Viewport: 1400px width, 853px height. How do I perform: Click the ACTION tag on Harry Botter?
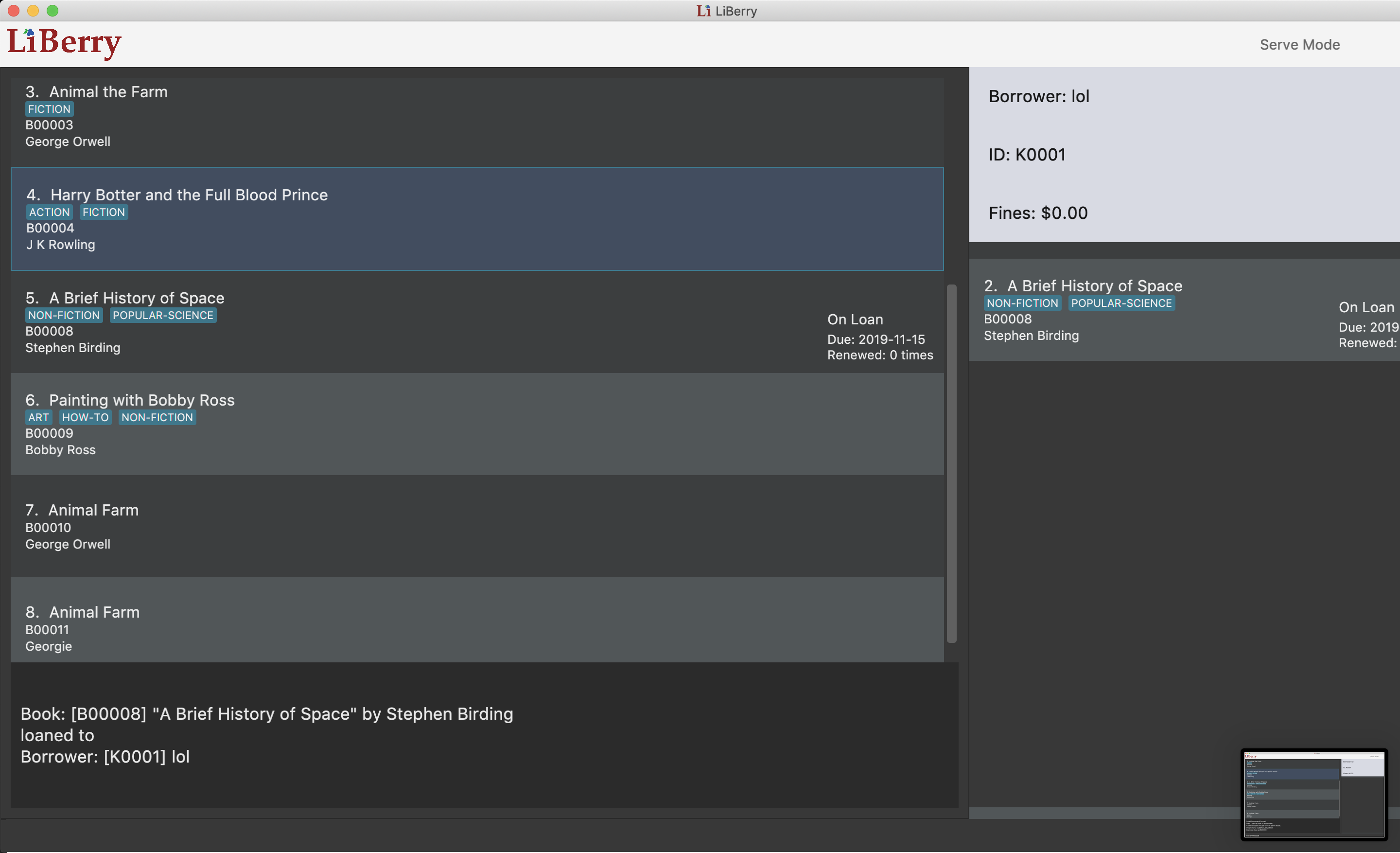(x=50, y=213)
